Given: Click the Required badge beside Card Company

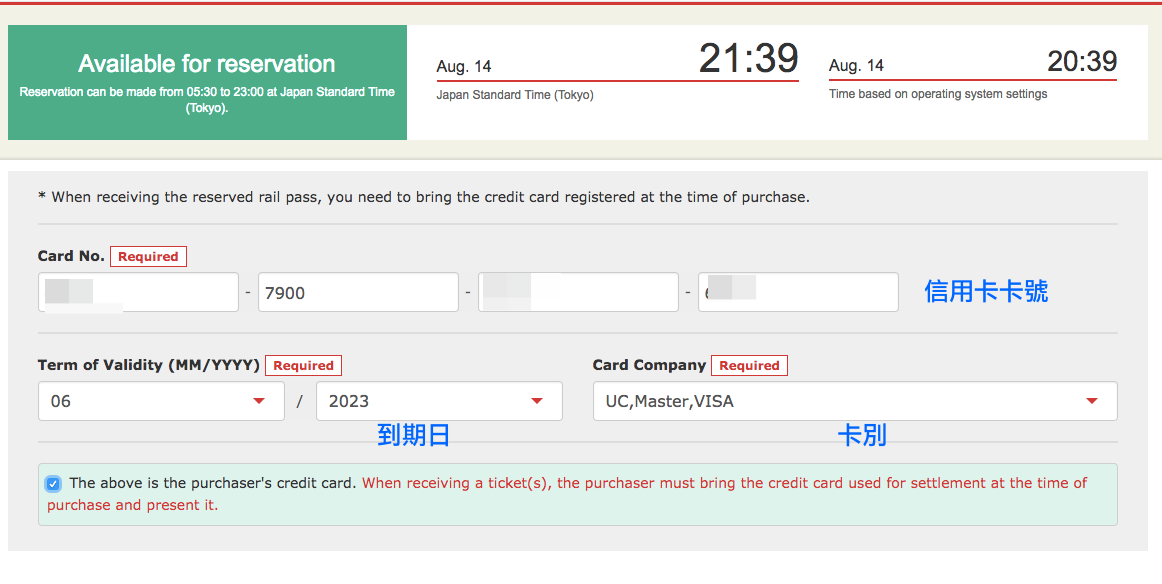Looking at the screenshot, I should click(x=749, y=366).
